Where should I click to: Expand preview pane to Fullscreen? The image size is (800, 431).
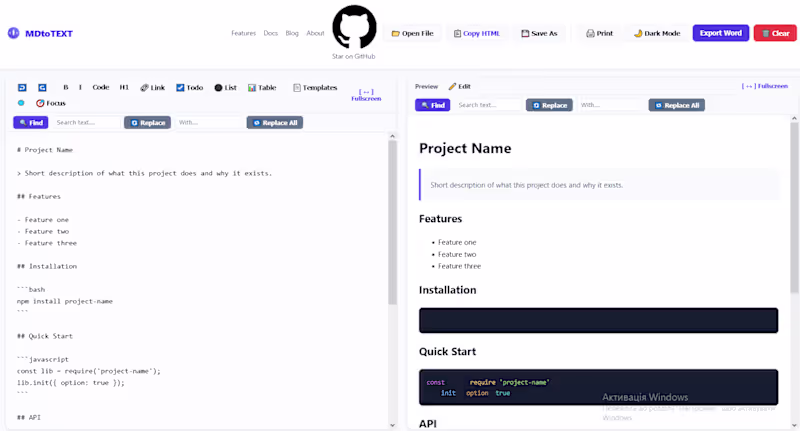(x=764, y=86)
